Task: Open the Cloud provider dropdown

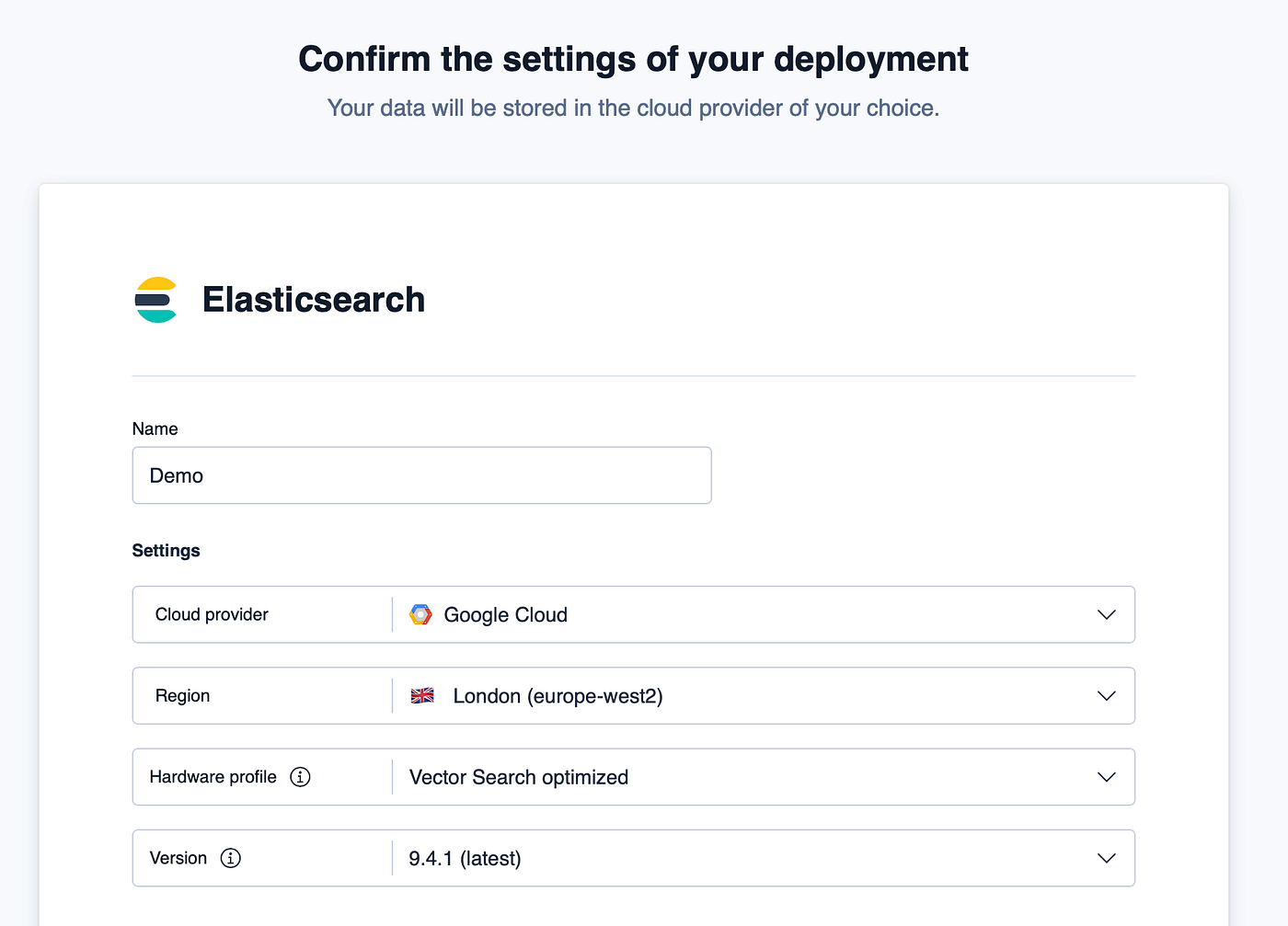Action: point(634,614)
